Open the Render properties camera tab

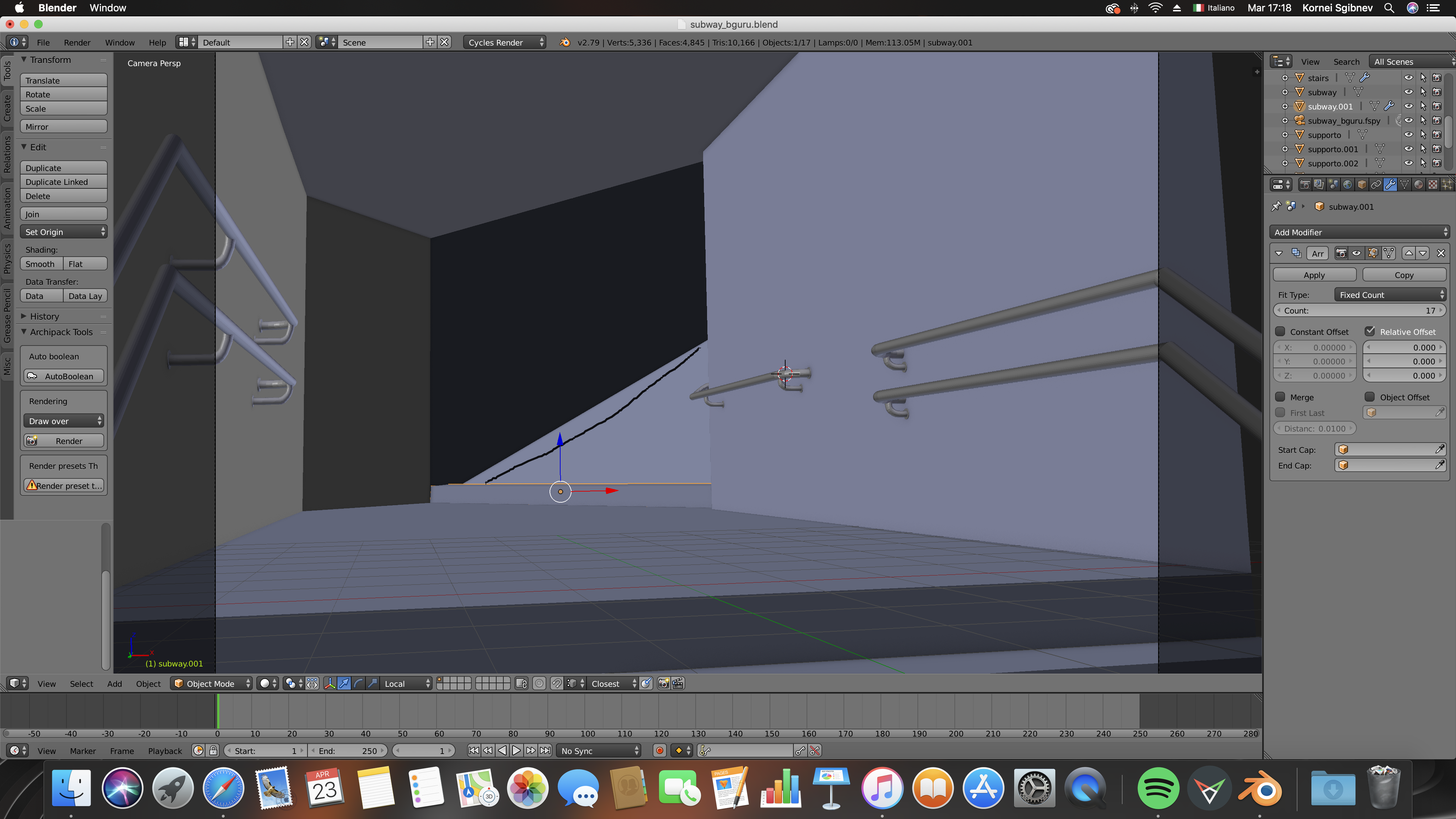[x=1305, y=185]
